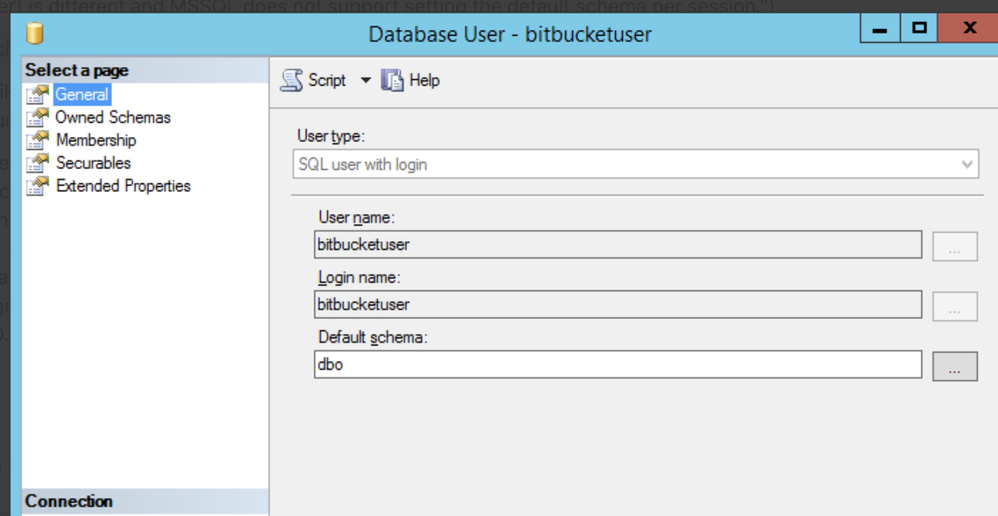Viewport: 998px width, 516px height.
Task: Click the Help book icon
Action: (392, 81)
